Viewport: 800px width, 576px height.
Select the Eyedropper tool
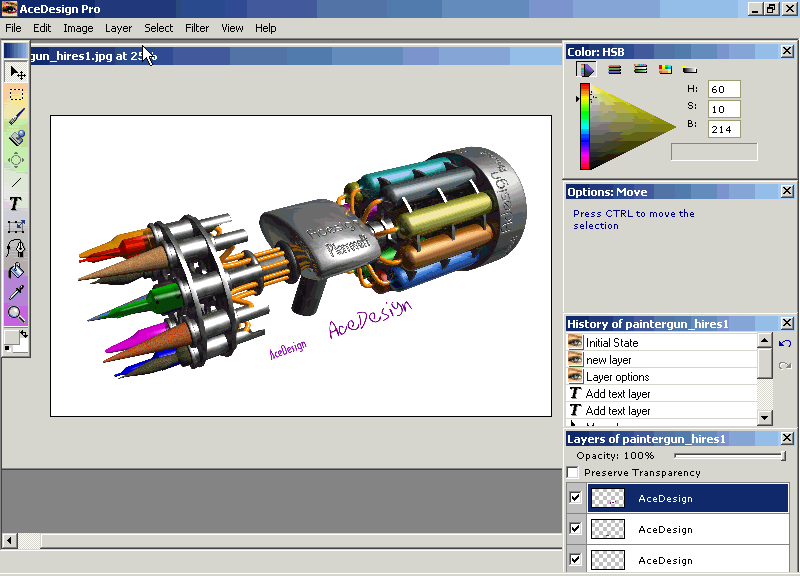point(16,292)
